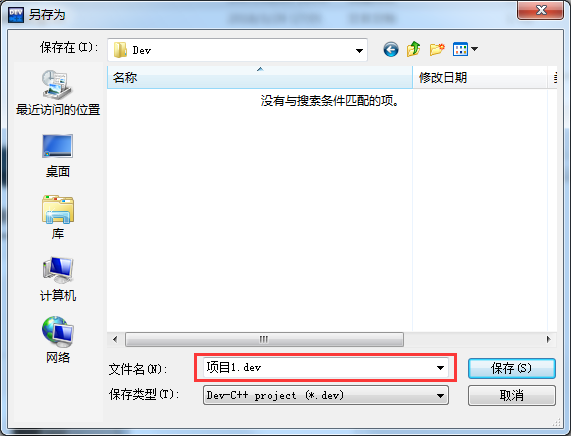Click the horizontal scrollbar thumb

tap(264, 339)
